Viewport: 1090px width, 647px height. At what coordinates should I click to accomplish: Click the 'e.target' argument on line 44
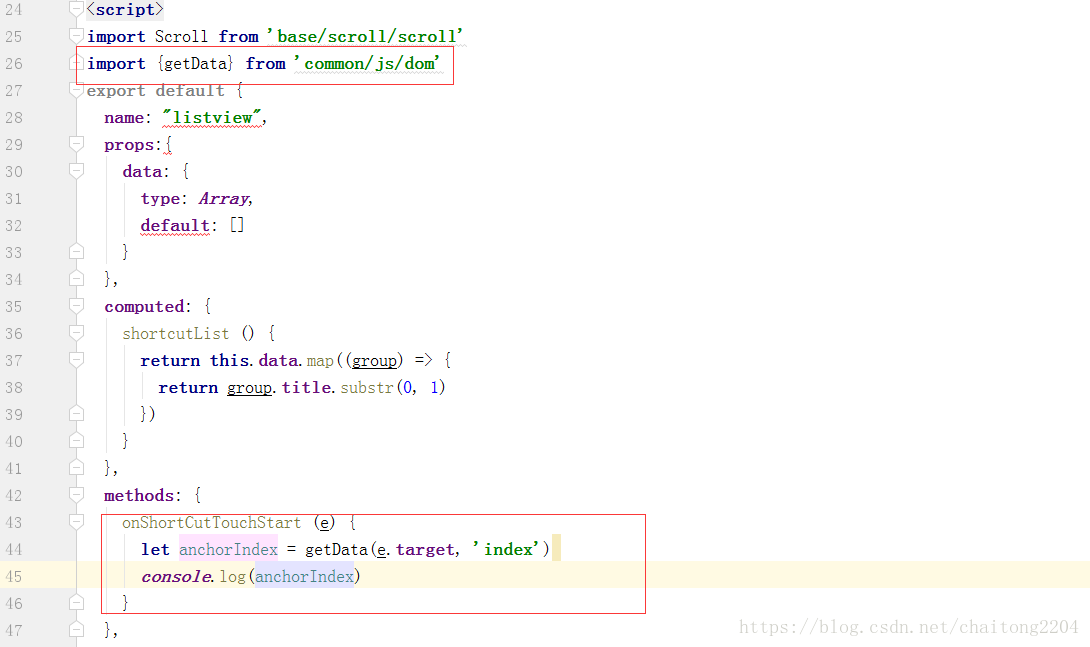[x=415, y=550]
